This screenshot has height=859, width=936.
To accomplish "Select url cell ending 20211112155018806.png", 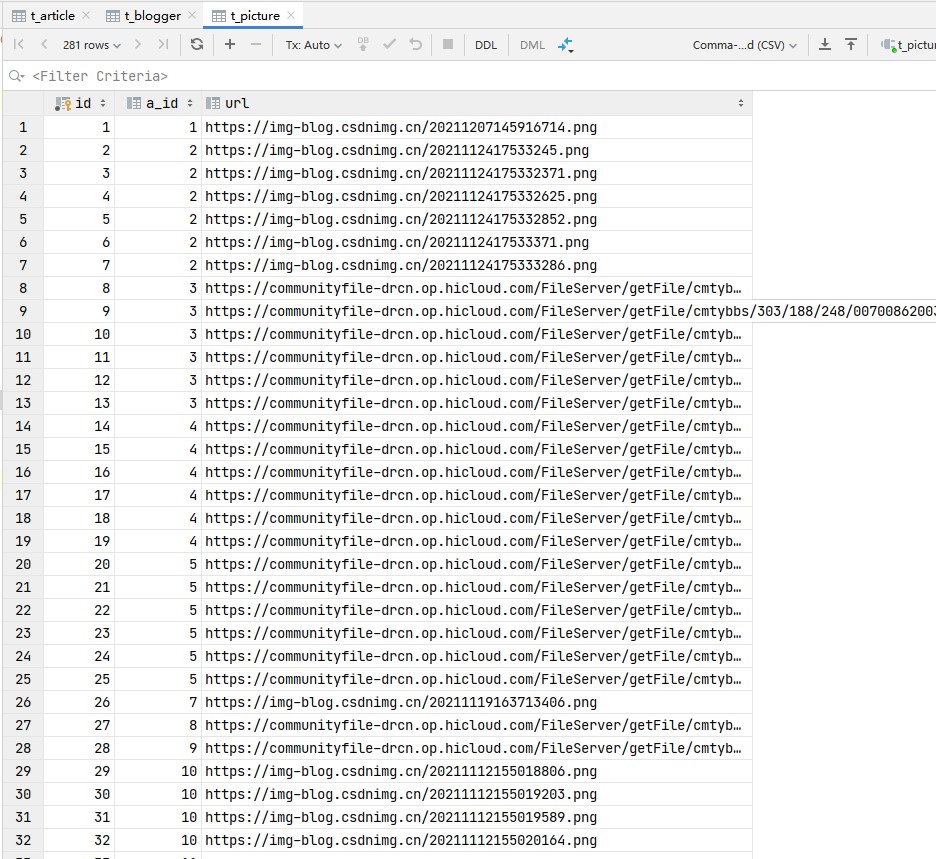I will tap(476, 771).
